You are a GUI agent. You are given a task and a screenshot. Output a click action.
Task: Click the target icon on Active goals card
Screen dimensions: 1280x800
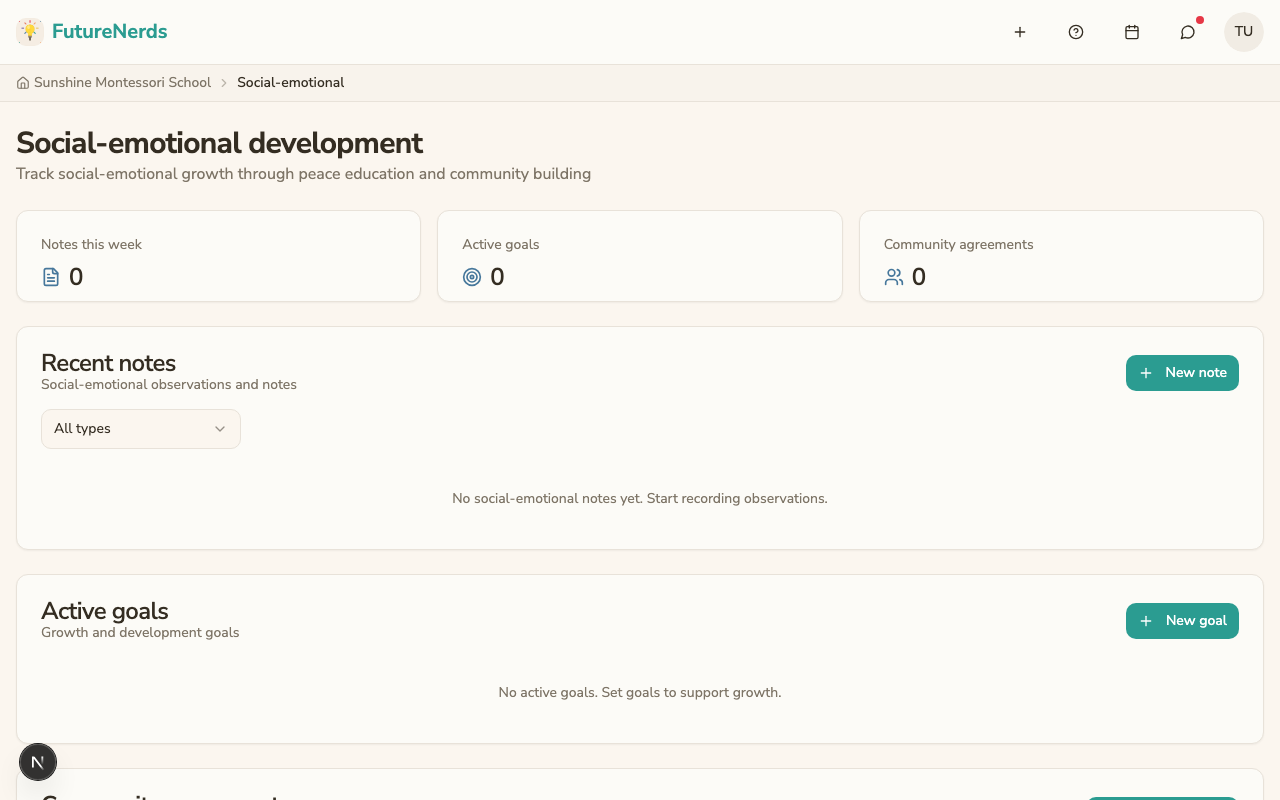point(471,276)
